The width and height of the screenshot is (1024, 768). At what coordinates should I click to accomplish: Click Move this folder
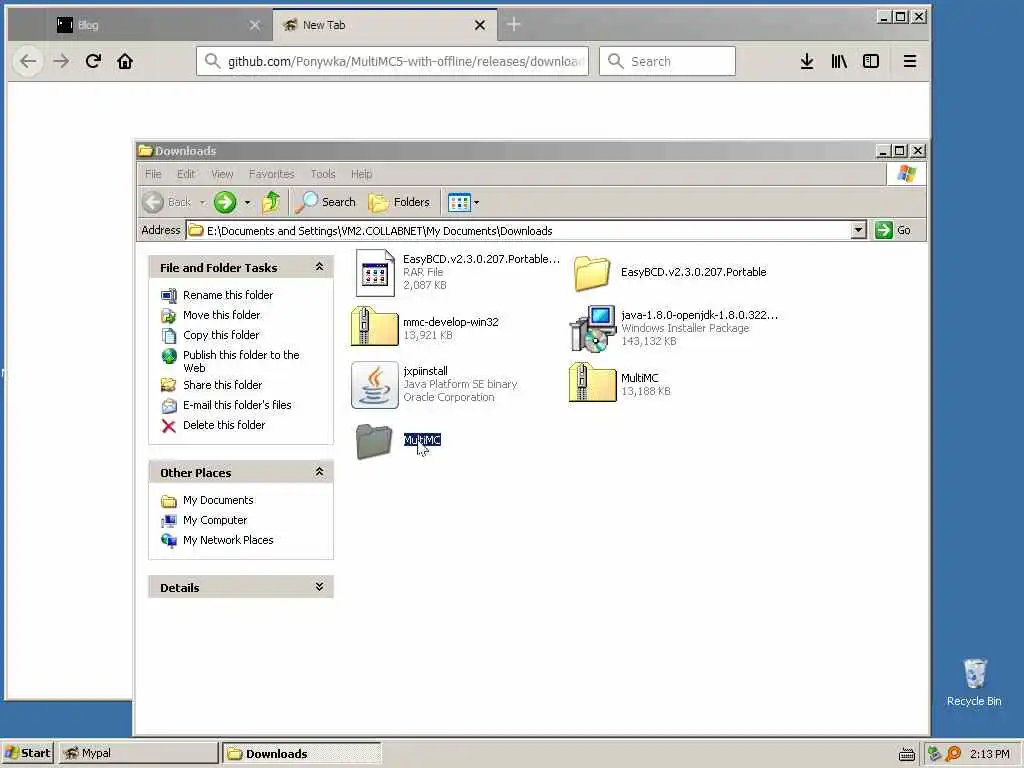tap(221, 315)
